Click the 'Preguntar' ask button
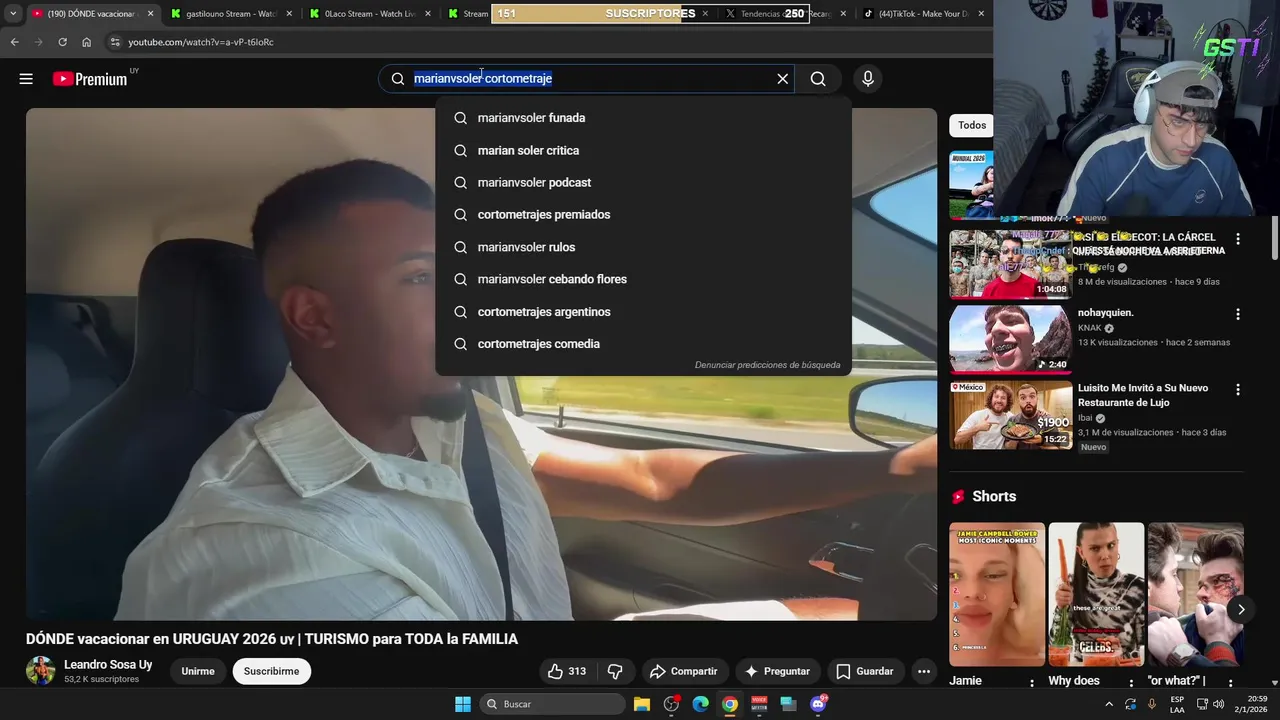This screenshot has width=1280, height=720. [x=776, y=671]
